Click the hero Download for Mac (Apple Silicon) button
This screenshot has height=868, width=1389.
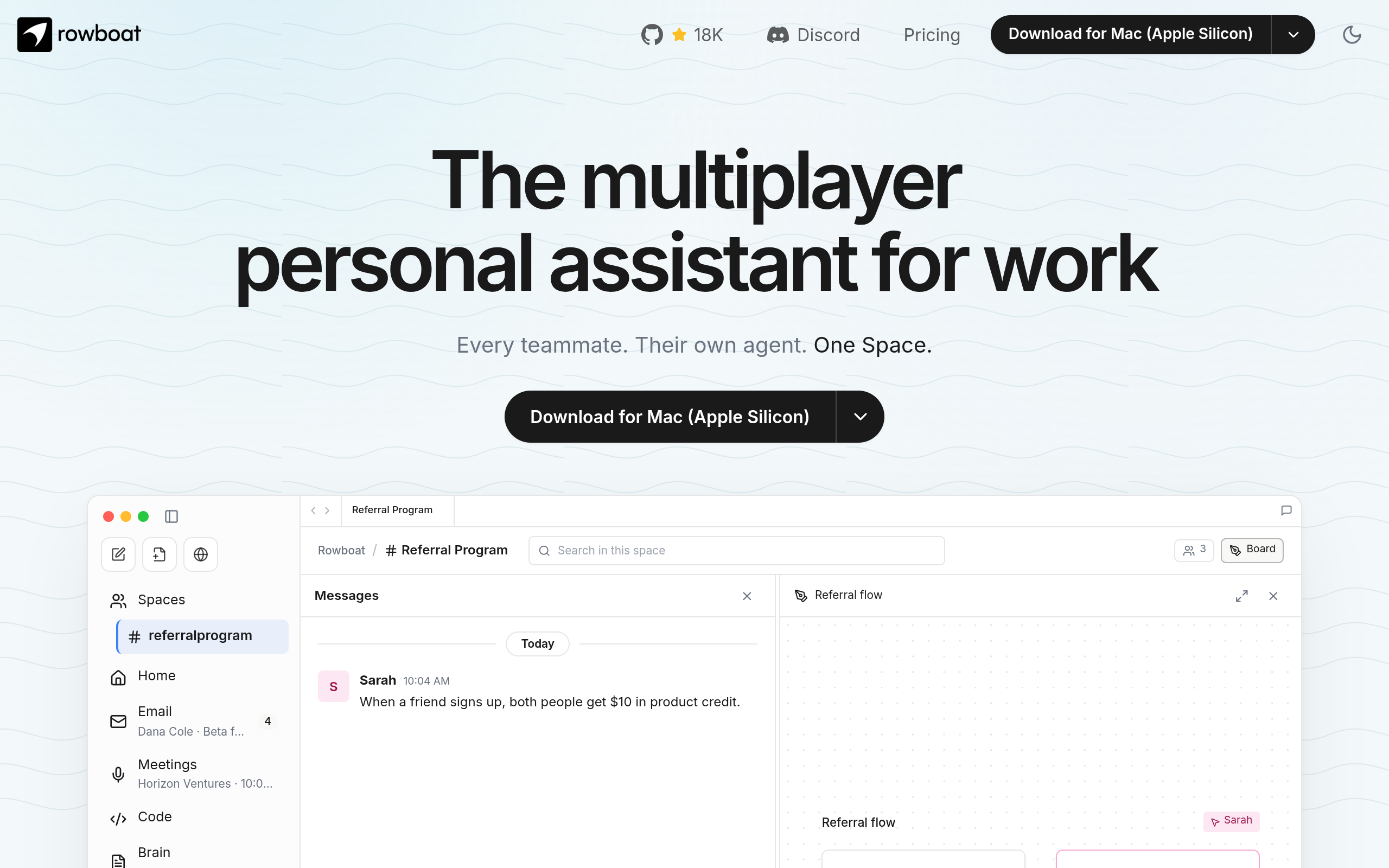coord(670,417)
